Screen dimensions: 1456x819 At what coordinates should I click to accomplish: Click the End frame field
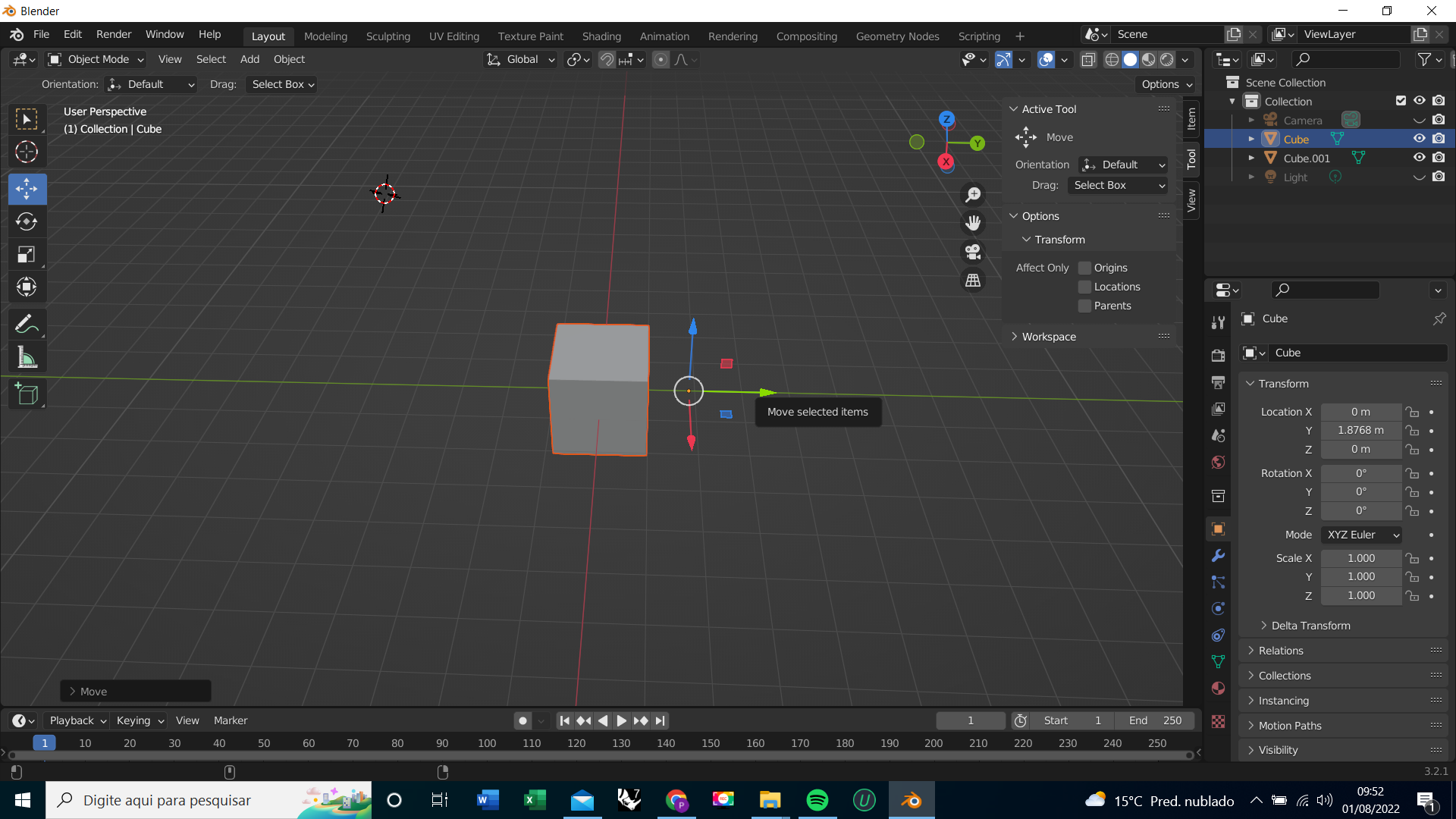pyautogui.click(x=1155, y=721)
